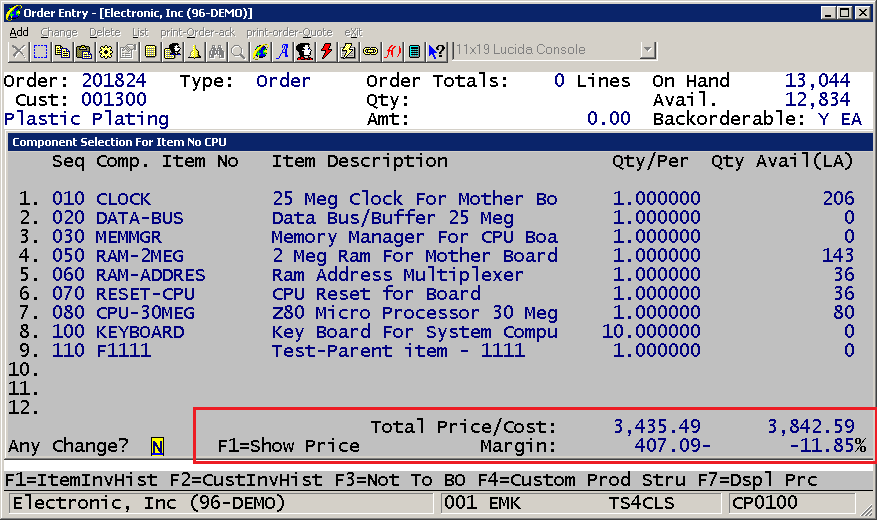The image size is (877, 520).
Task: Open the print-order-Quote menu
Action: (289, 32)
